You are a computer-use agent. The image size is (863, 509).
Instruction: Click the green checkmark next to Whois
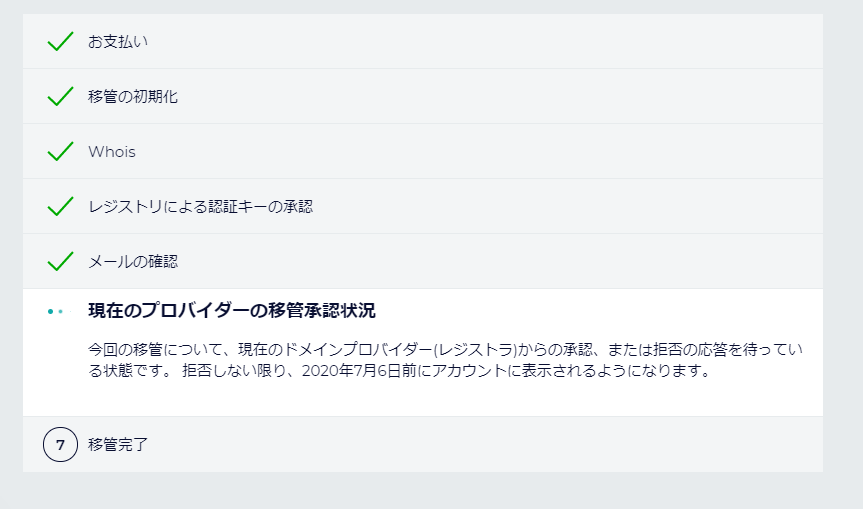coord(60,151)
